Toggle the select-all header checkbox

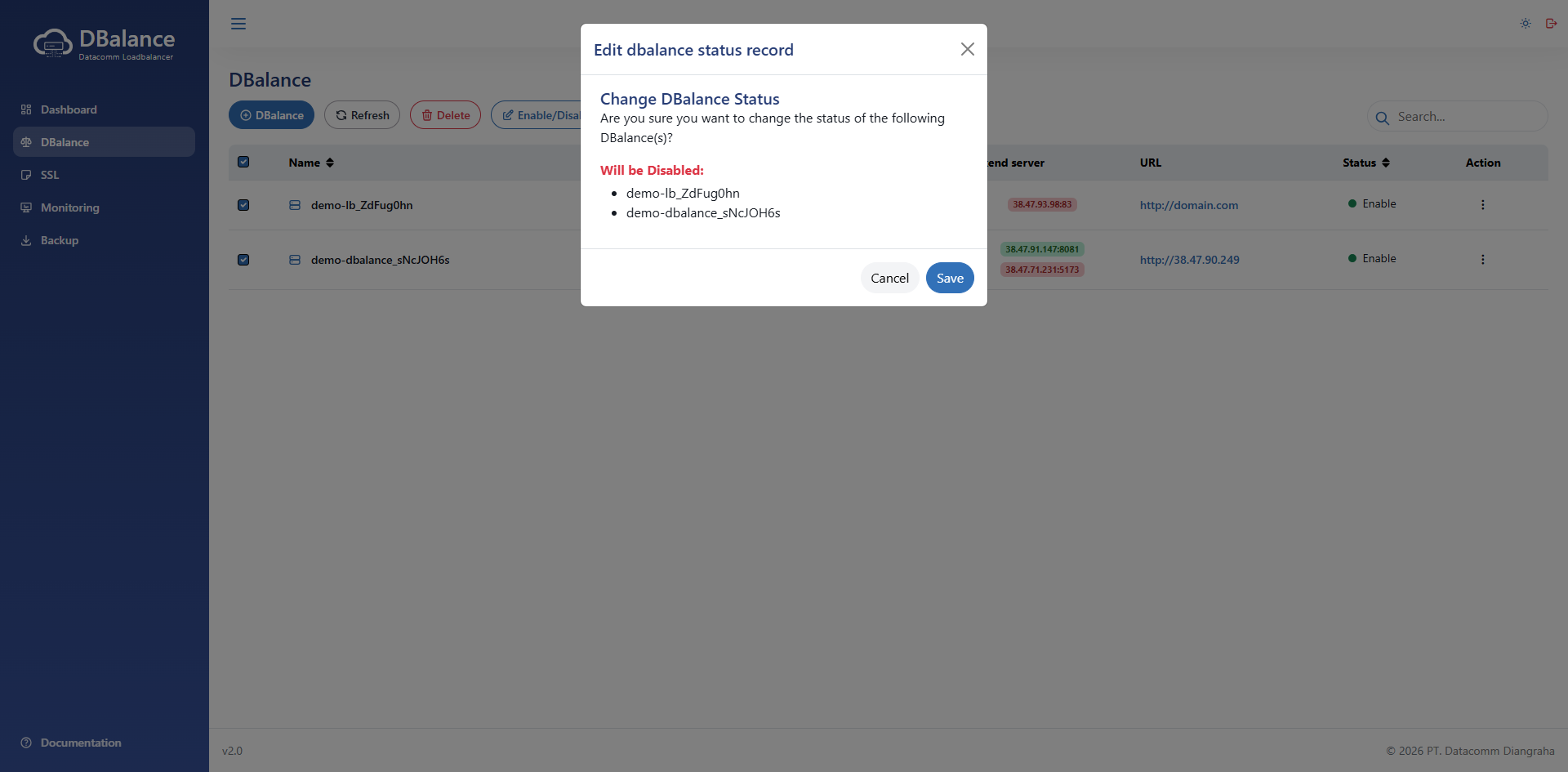[243, 162]
